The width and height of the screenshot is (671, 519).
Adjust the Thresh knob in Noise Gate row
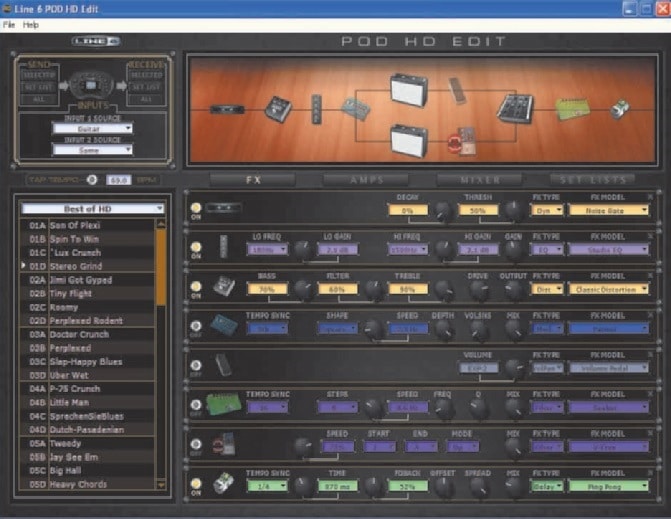513,210
